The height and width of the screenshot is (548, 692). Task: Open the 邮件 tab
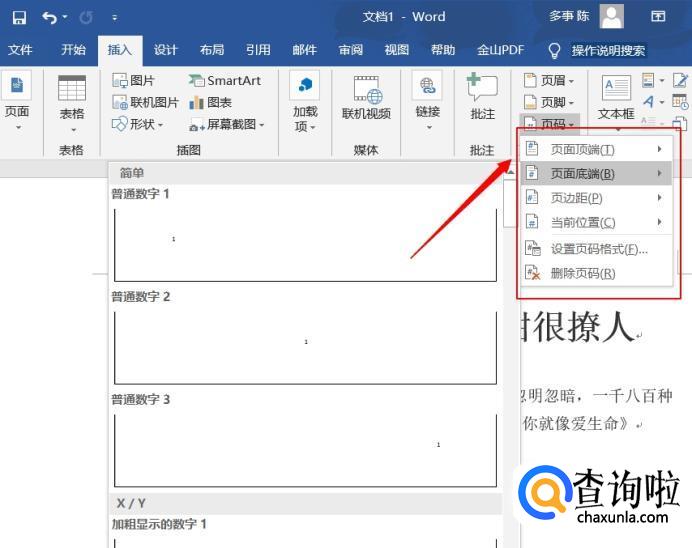tap(305, 50)
